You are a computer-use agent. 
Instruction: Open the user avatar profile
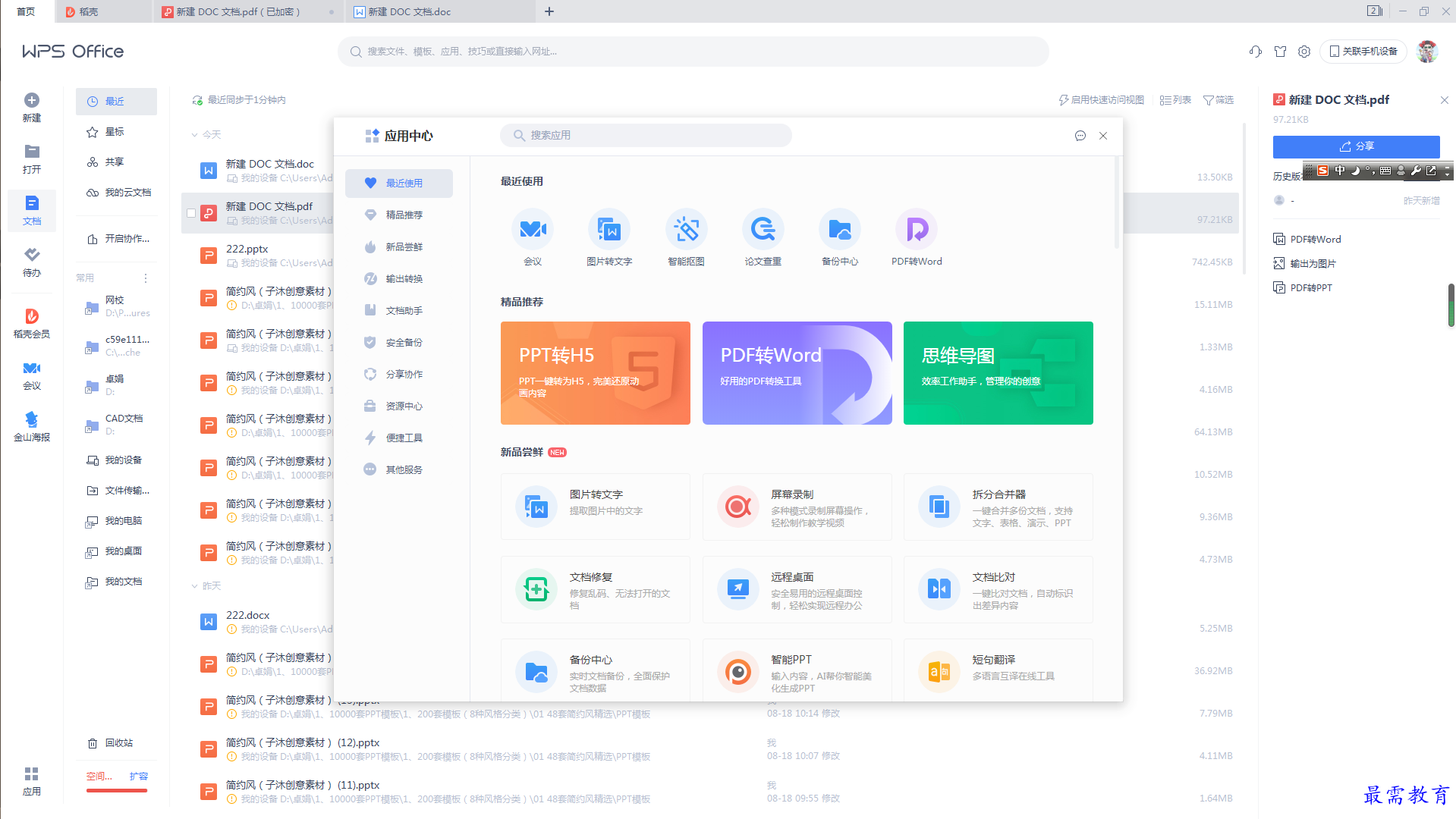1427,52
